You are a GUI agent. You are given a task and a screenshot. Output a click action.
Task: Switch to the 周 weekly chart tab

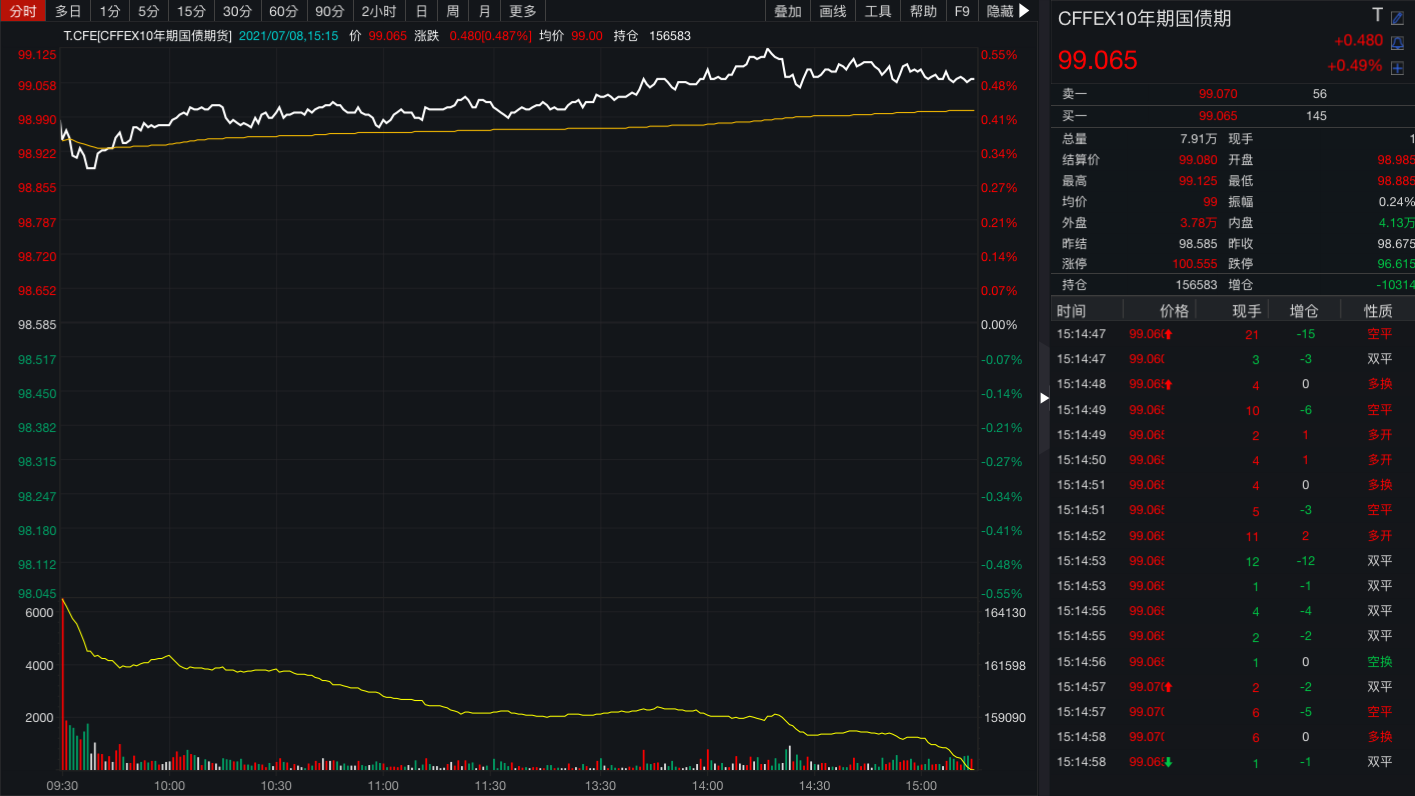click(453, 11)
